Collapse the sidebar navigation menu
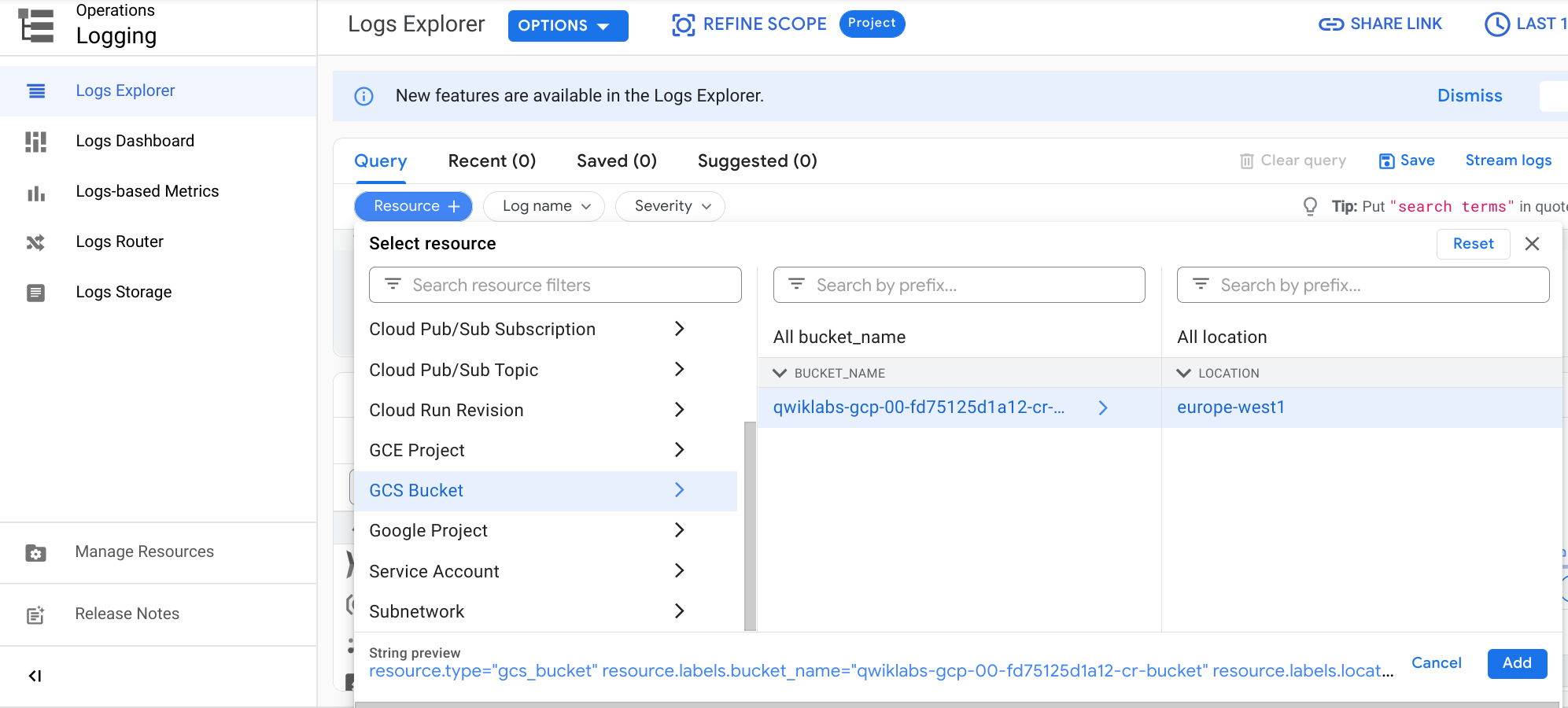The image size is (1568, 708). pos(35,676)
